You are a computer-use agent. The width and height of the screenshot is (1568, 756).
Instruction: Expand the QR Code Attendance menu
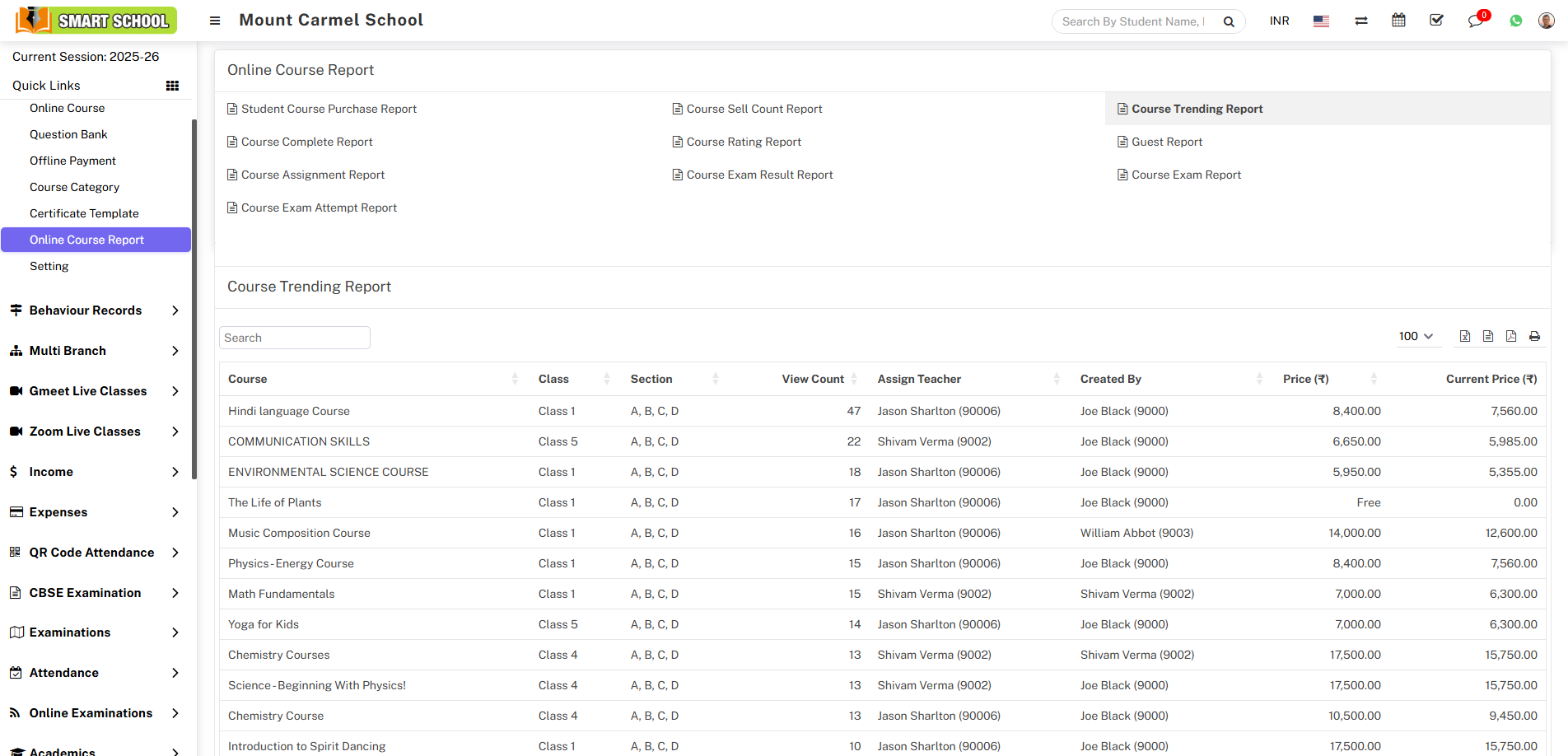pos(95,553)
